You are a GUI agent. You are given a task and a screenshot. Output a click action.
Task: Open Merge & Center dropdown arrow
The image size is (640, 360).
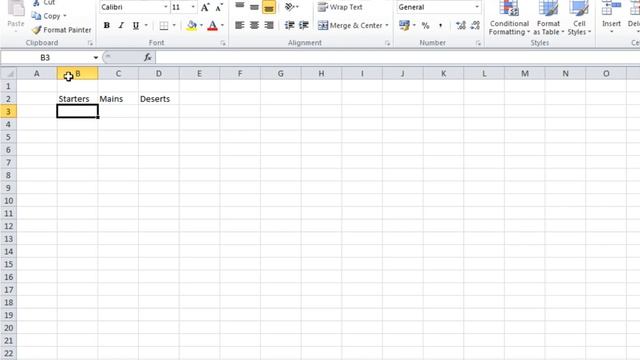(x=387, y=25)
